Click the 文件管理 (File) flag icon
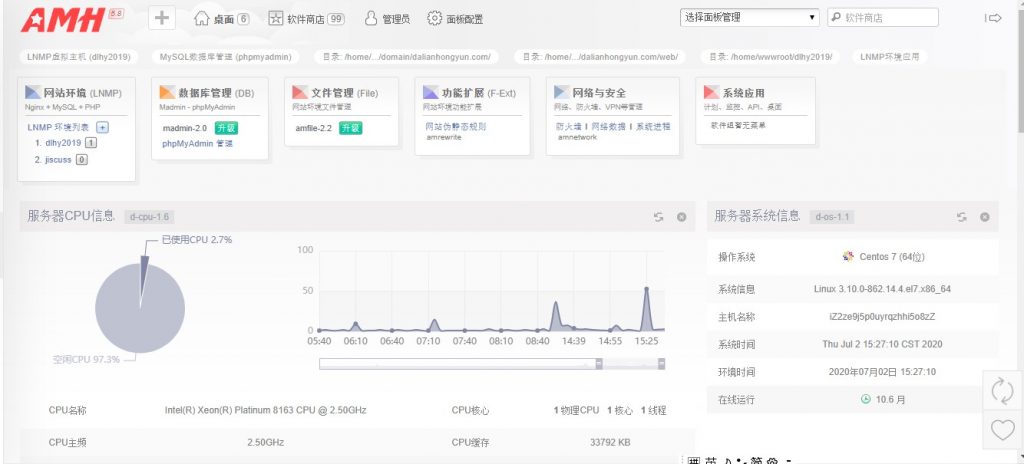Screen dimensions: 1024x464 (300, 92)
